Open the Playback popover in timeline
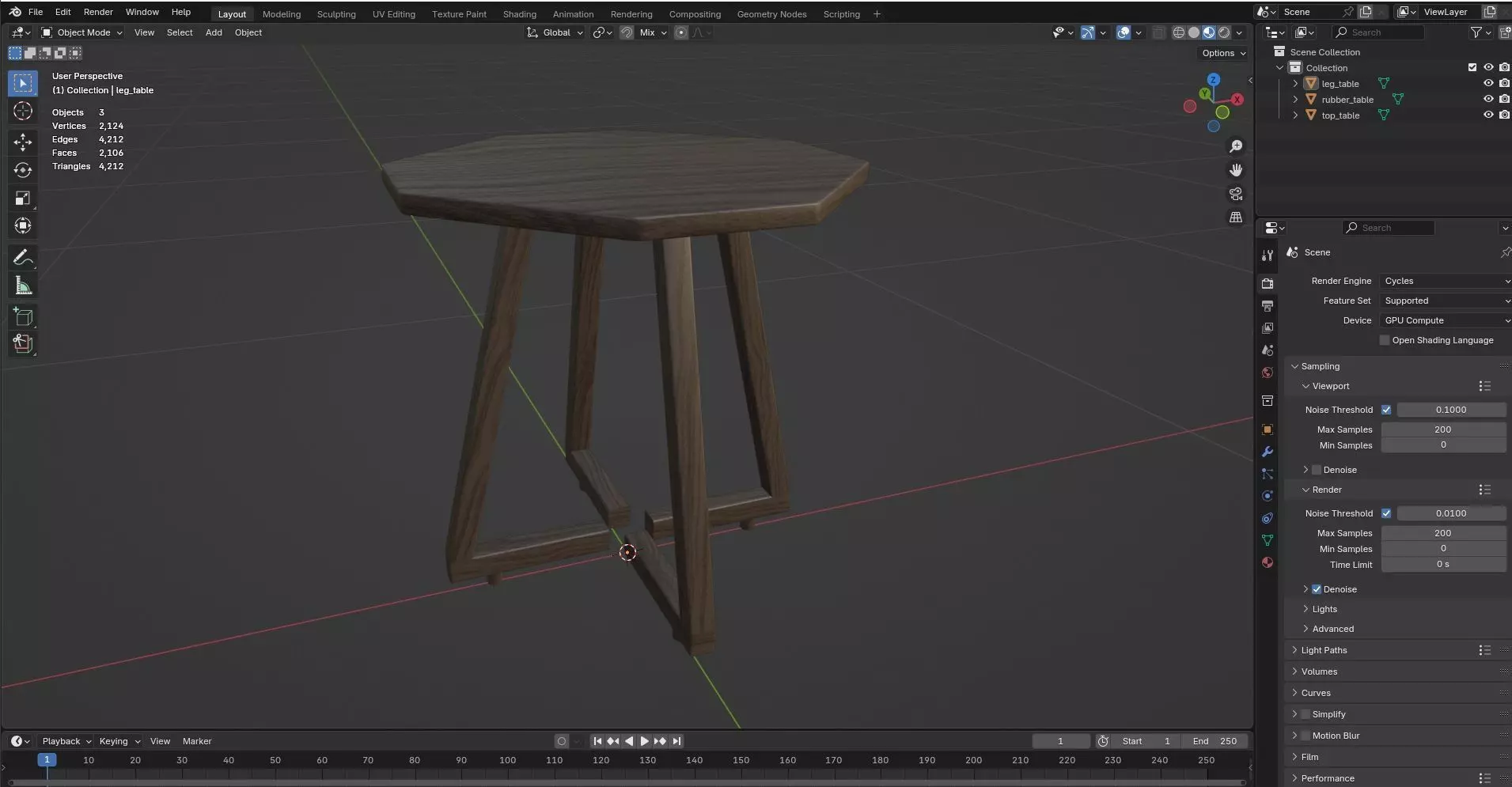This screenshot has width=1512, height=787. click(x=66, y=741)
